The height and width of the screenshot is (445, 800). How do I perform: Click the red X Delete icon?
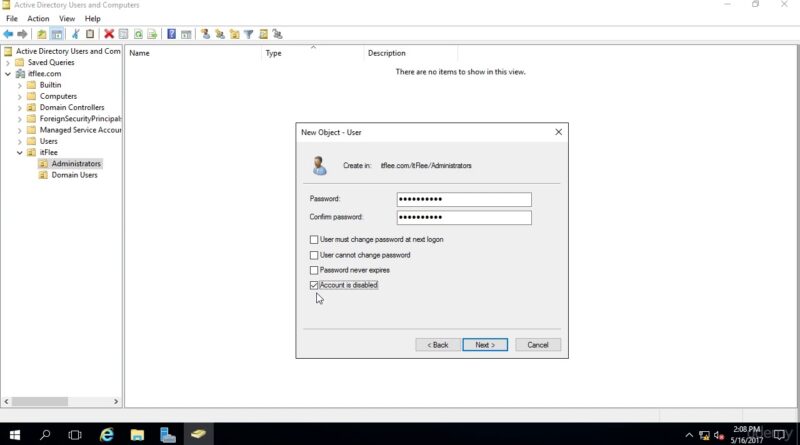pos(109,34)
